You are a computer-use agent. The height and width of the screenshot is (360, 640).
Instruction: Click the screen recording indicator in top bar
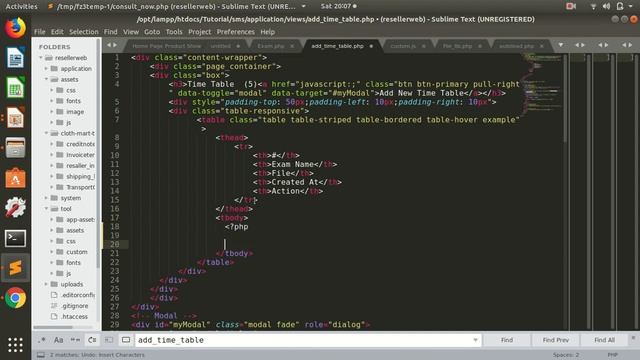571,6
